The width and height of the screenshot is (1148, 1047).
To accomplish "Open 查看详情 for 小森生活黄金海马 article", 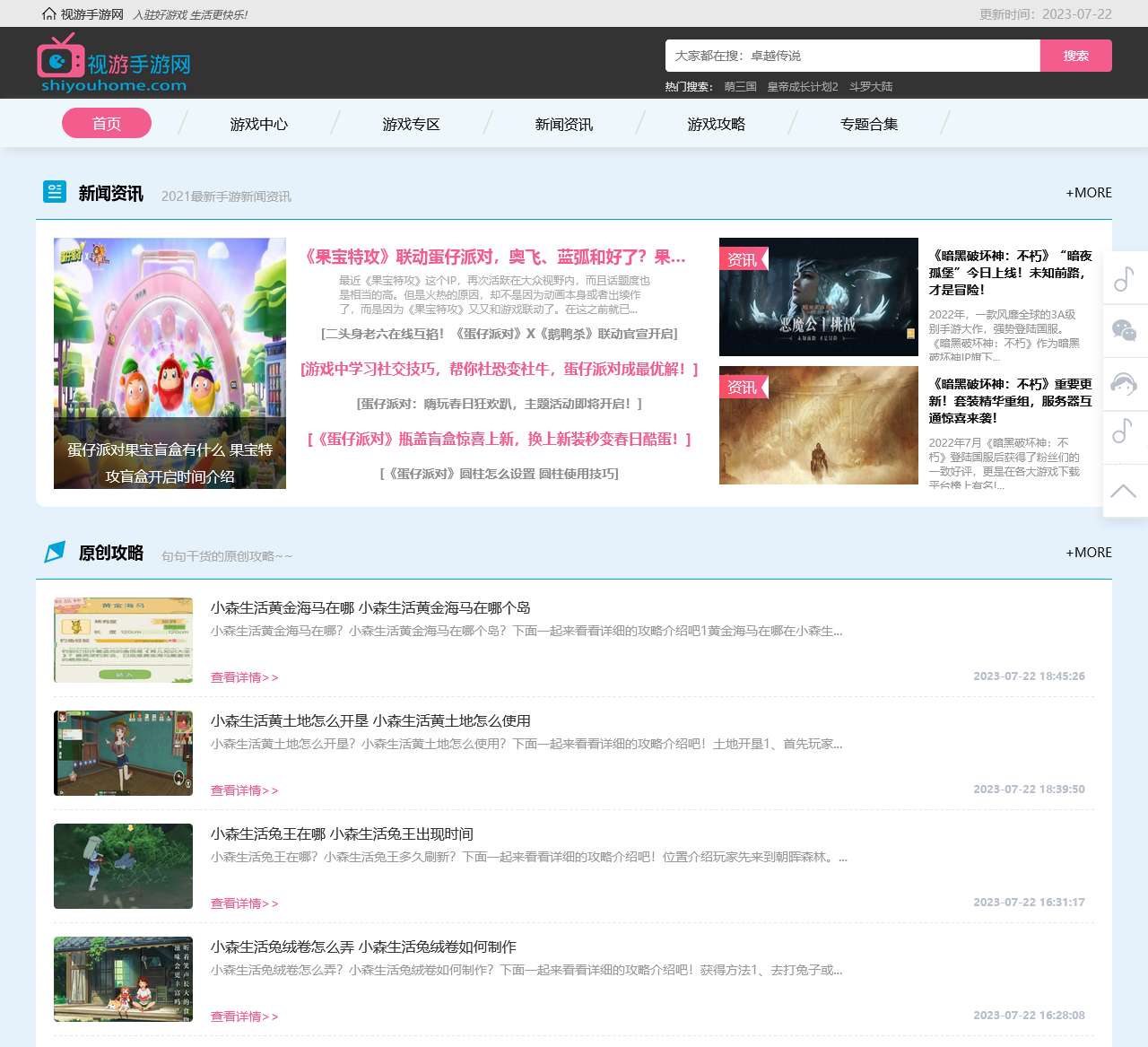I will point(244,677).
